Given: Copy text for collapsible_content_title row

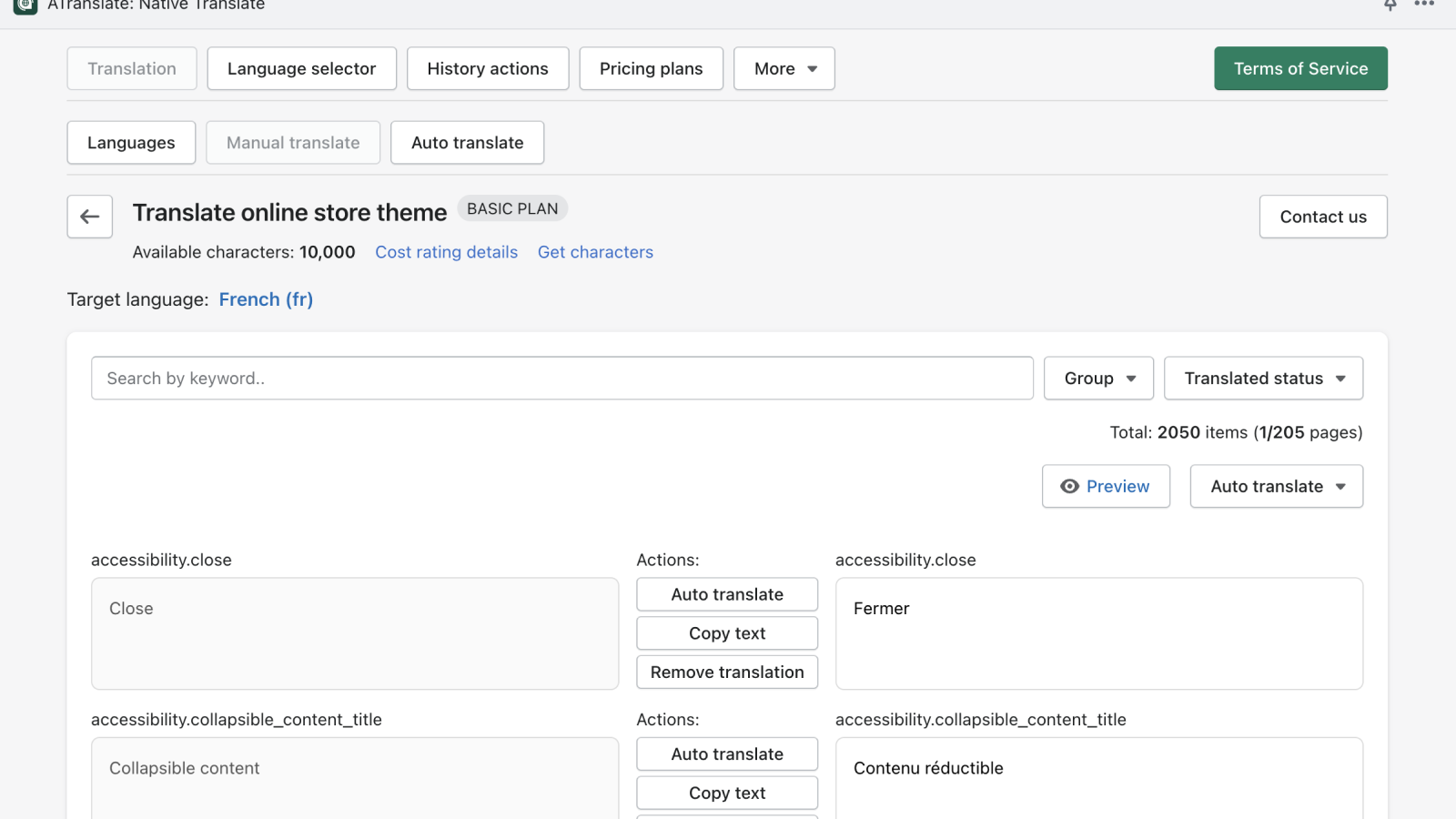Looking at the screenshot, I should (x=727, y=793).
